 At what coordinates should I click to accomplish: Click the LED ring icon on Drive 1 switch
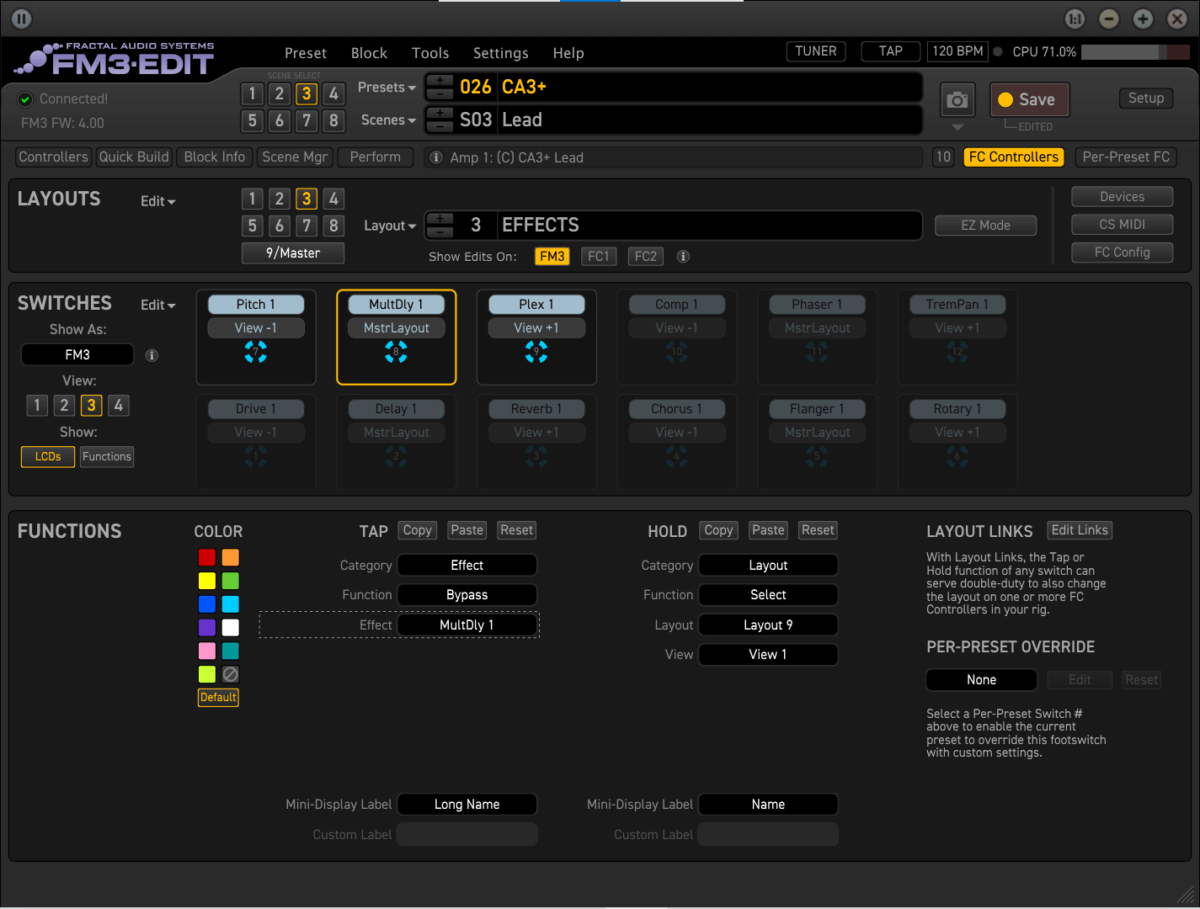tap(256, 457)
